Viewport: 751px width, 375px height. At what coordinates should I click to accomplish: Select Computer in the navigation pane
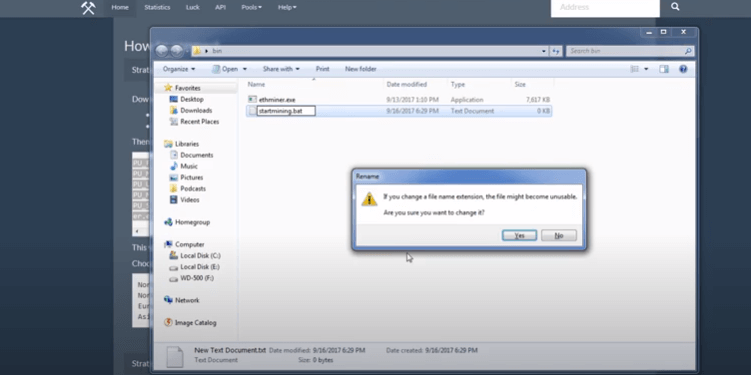tap(190, 244)
